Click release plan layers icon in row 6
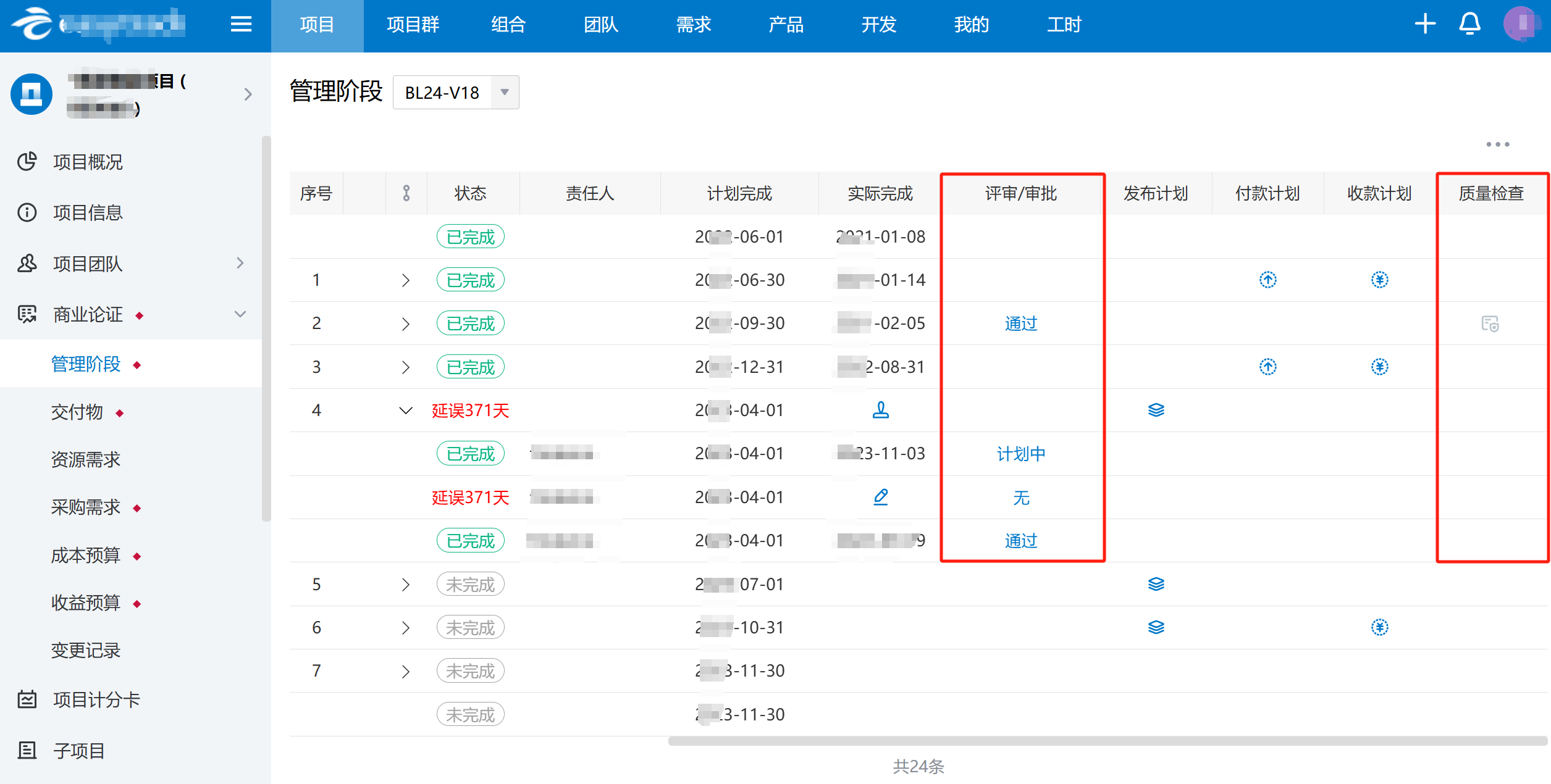1551x784 pixels. (1156, 627)
